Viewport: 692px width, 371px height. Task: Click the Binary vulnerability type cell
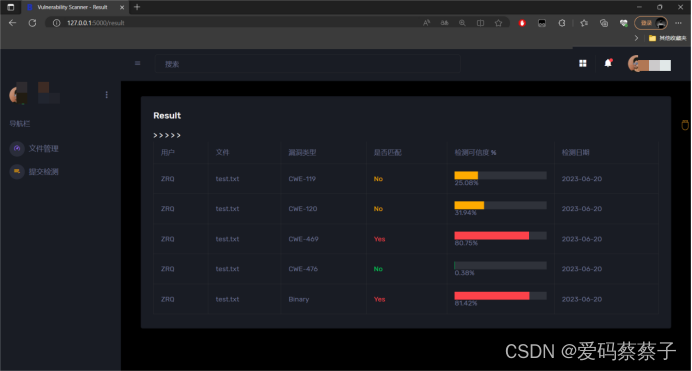299,300
